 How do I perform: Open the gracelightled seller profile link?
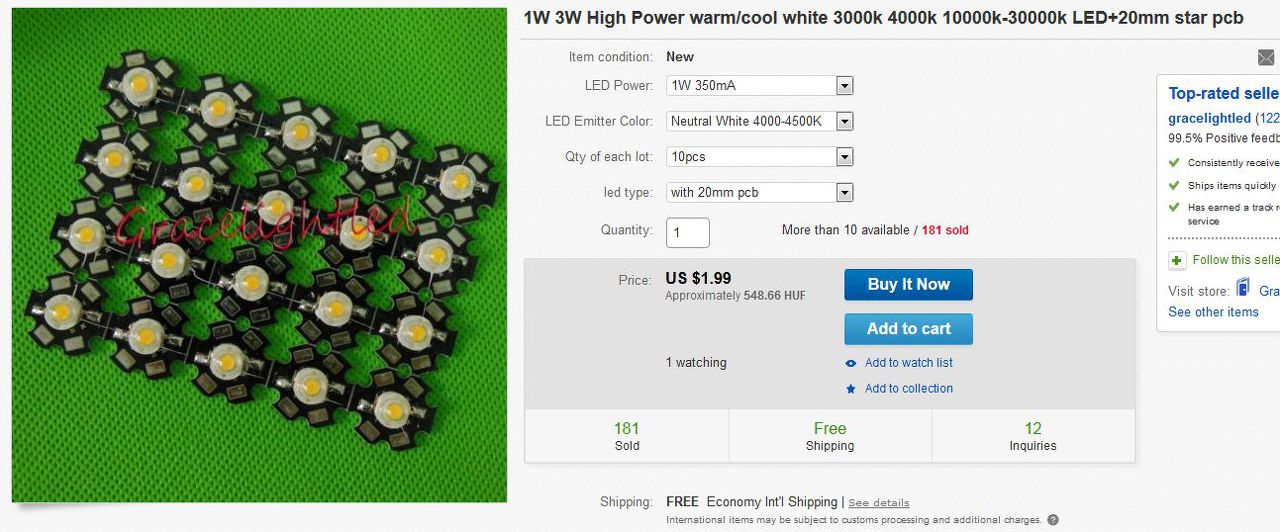[1209, 118]
